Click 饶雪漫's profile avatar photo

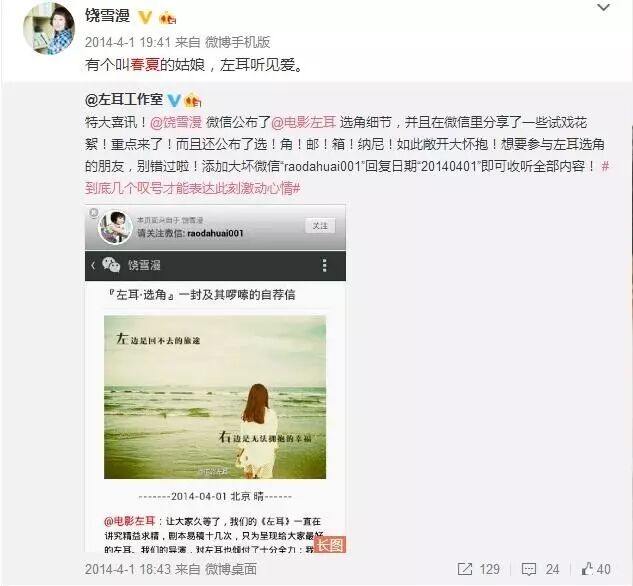click(x=49, y=28)
